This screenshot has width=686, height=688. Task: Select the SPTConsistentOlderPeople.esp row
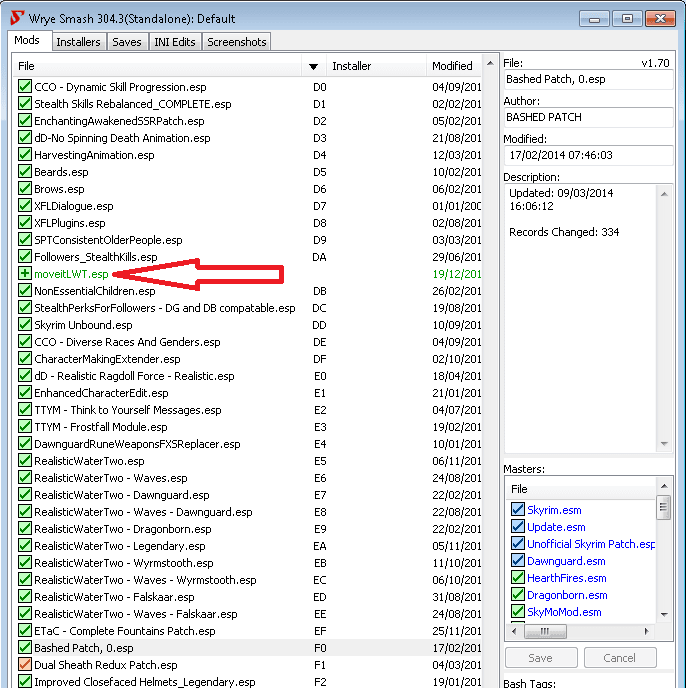[248, 240]
